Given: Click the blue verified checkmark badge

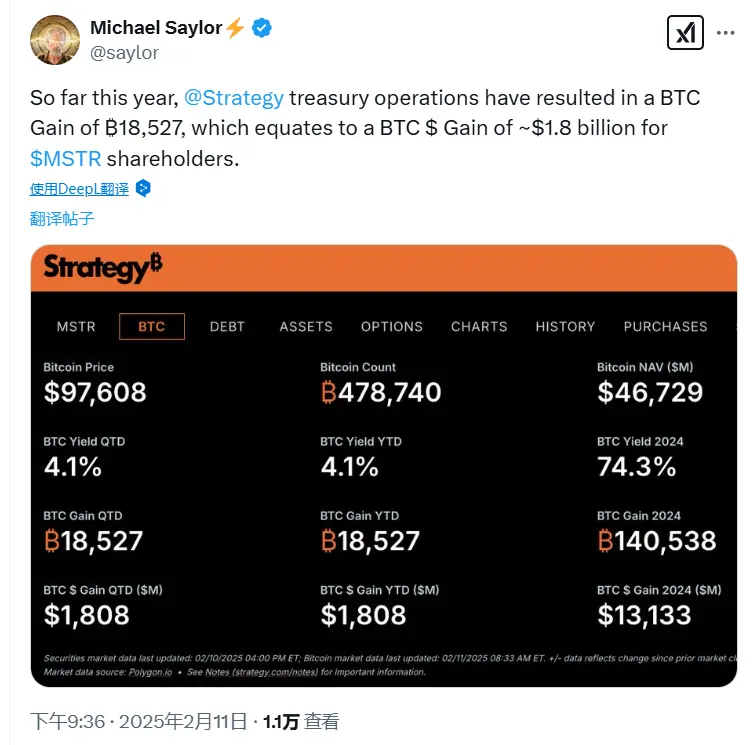Looking at the screenshot, I should [262, 28].
